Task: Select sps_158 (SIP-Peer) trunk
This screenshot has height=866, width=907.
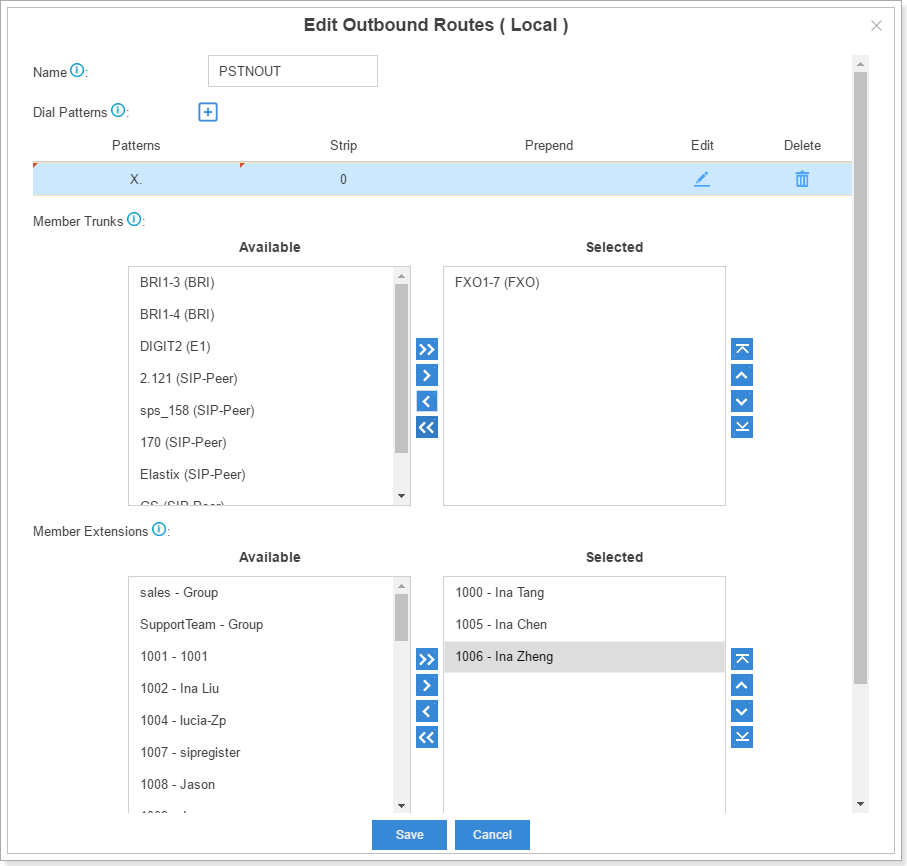Action: pos(261,410)
